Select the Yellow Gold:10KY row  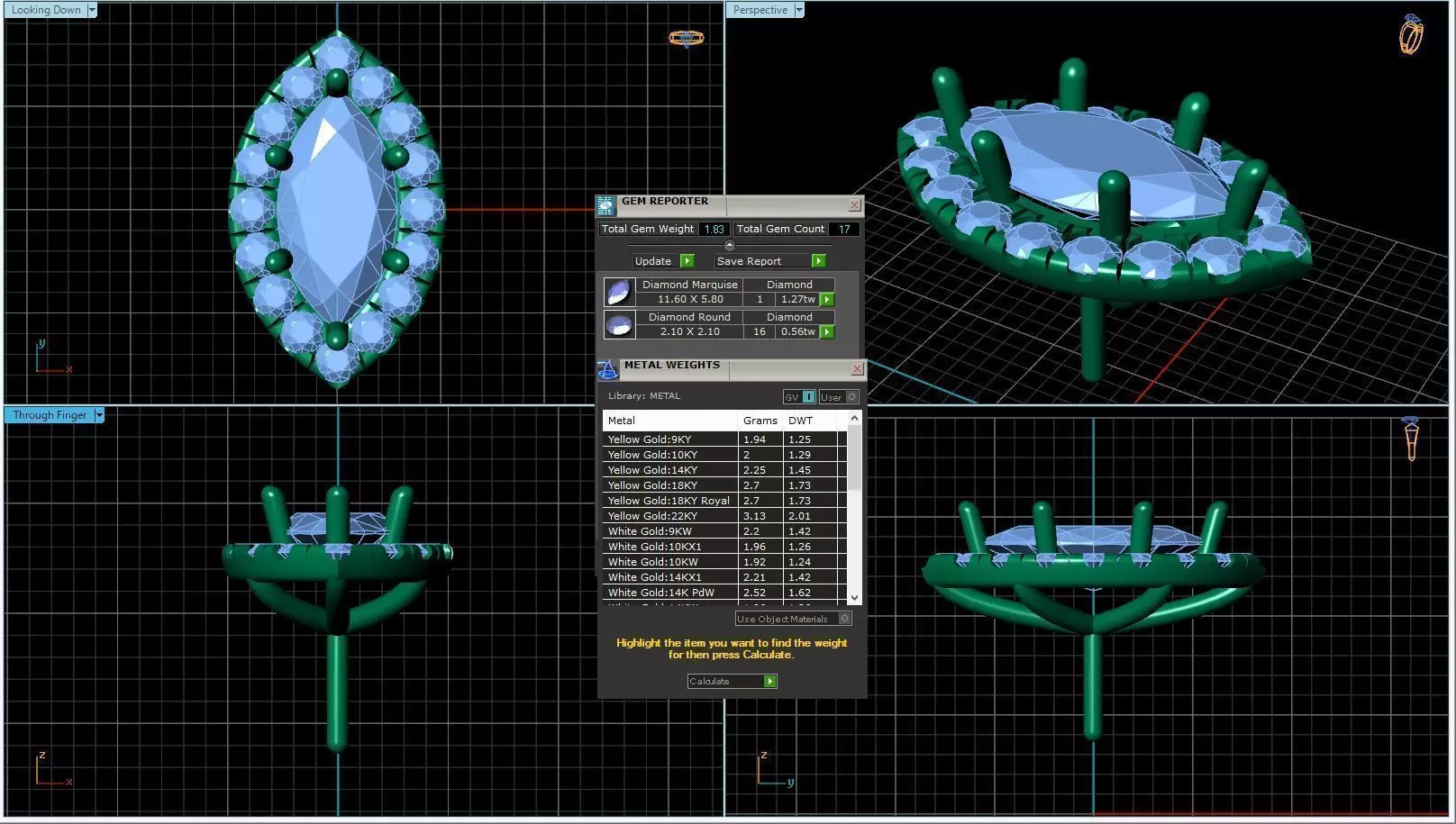724,455
